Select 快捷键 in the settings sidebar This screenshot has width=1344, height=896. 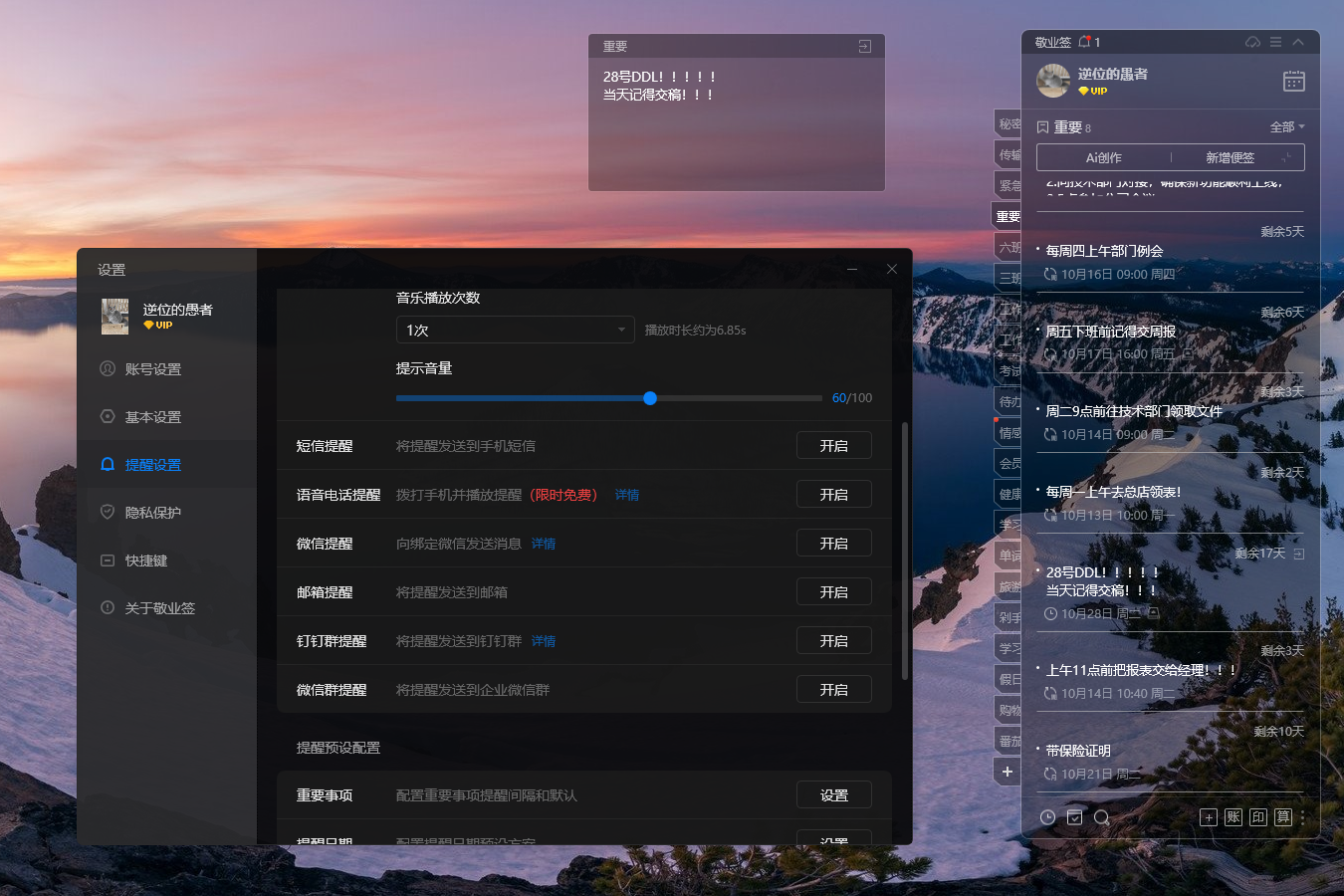[145, 560]
